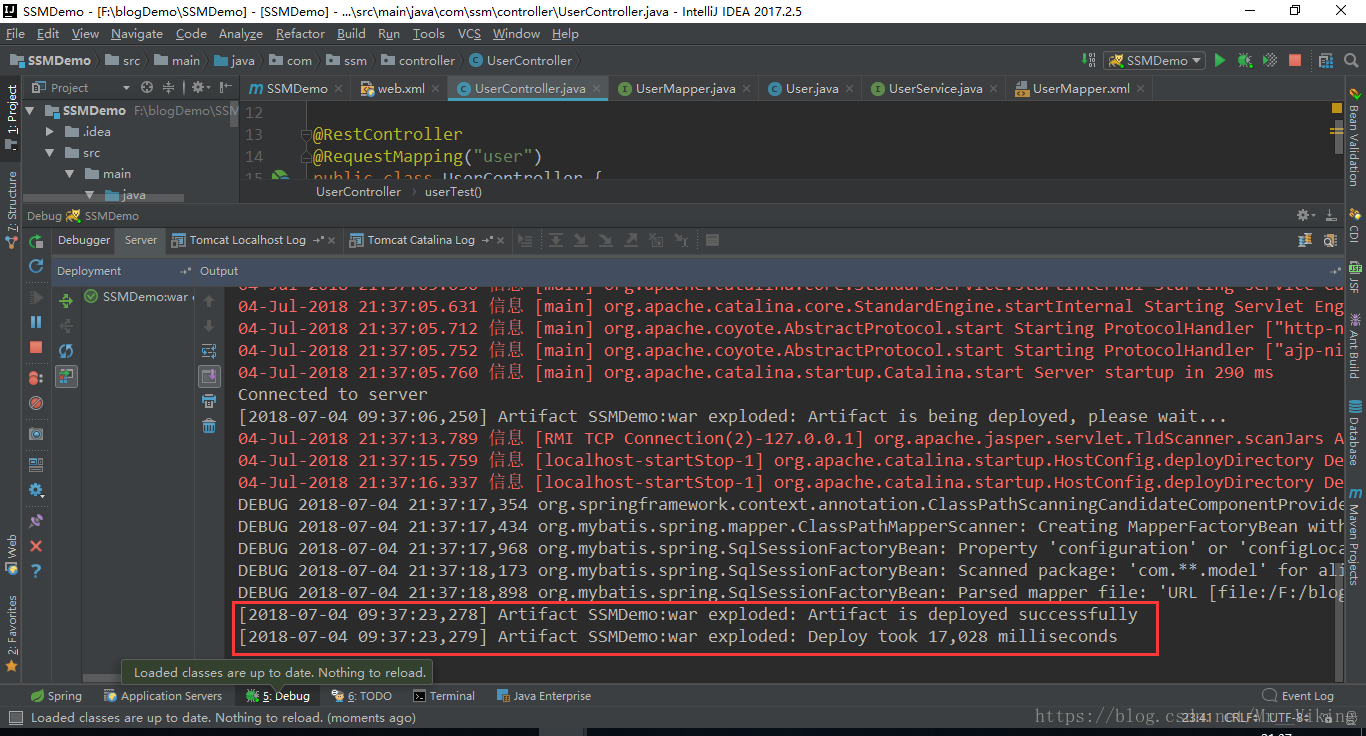Image resolution: width=1366 pixels, height=736 pixels.
Task: Open Project Structure icon in top toolbar
Action: [x=1328, y=60]
